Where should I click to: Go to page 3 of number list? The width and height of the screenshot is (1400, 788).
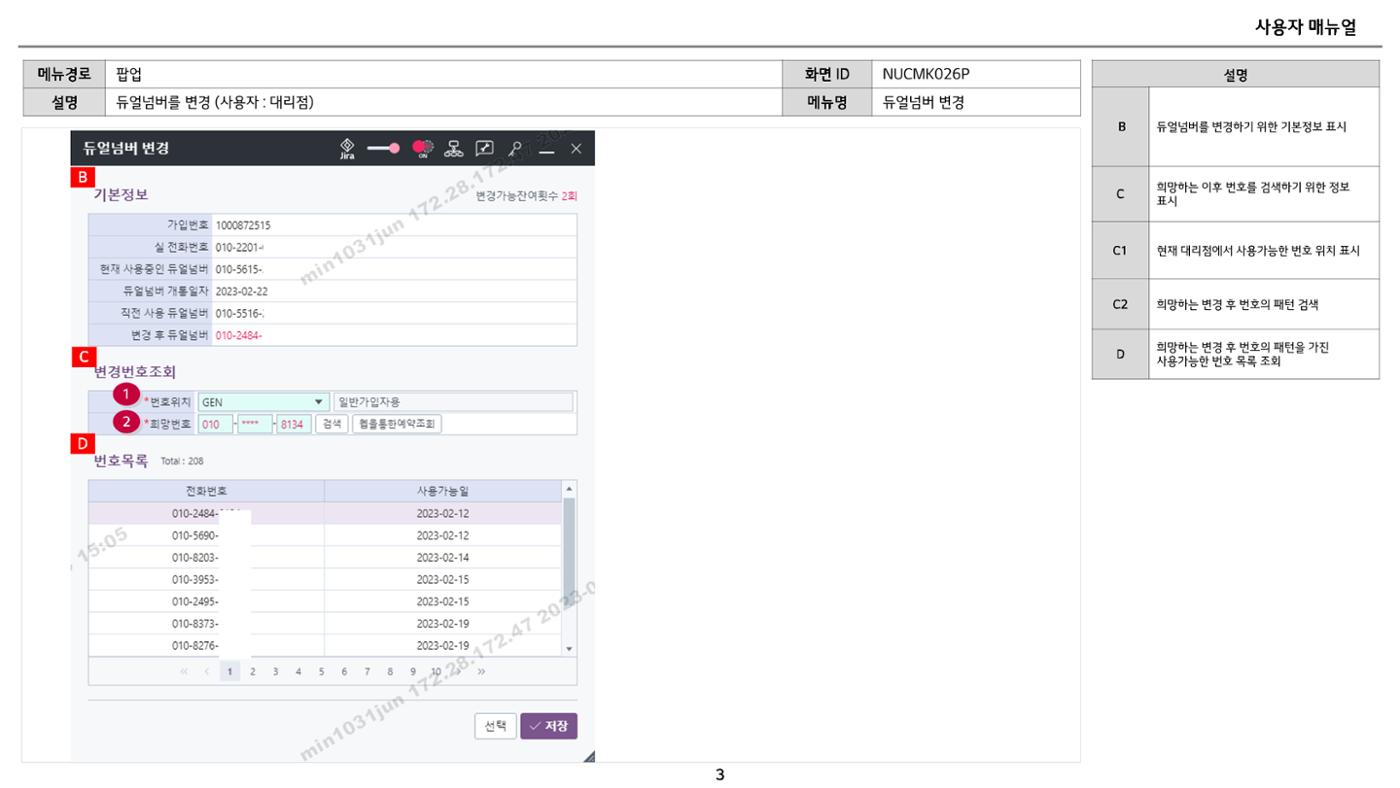click(x=275, y=671)
